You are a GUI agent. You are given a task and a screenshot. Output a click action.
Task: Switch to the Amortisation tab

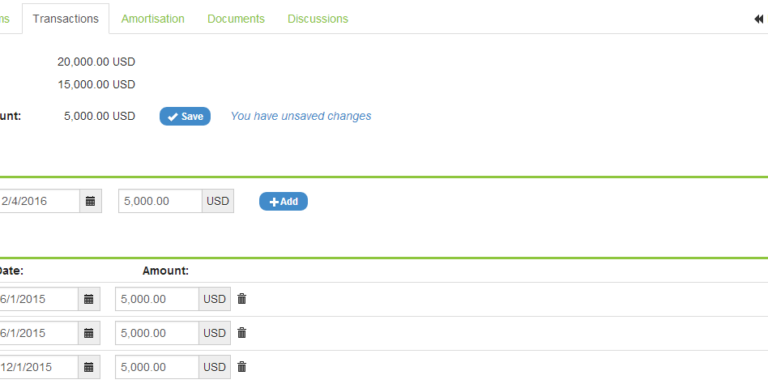[x=153, y=19]
